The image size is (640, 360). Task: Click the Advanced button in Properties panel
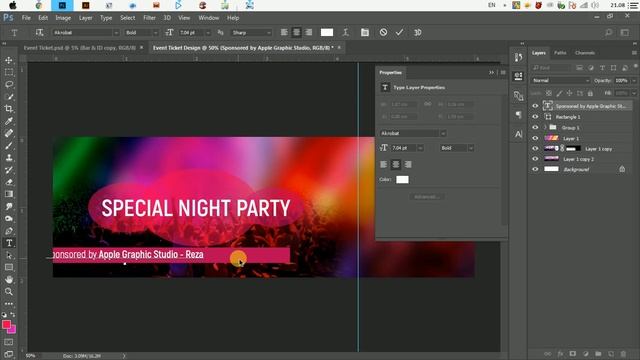427,197
